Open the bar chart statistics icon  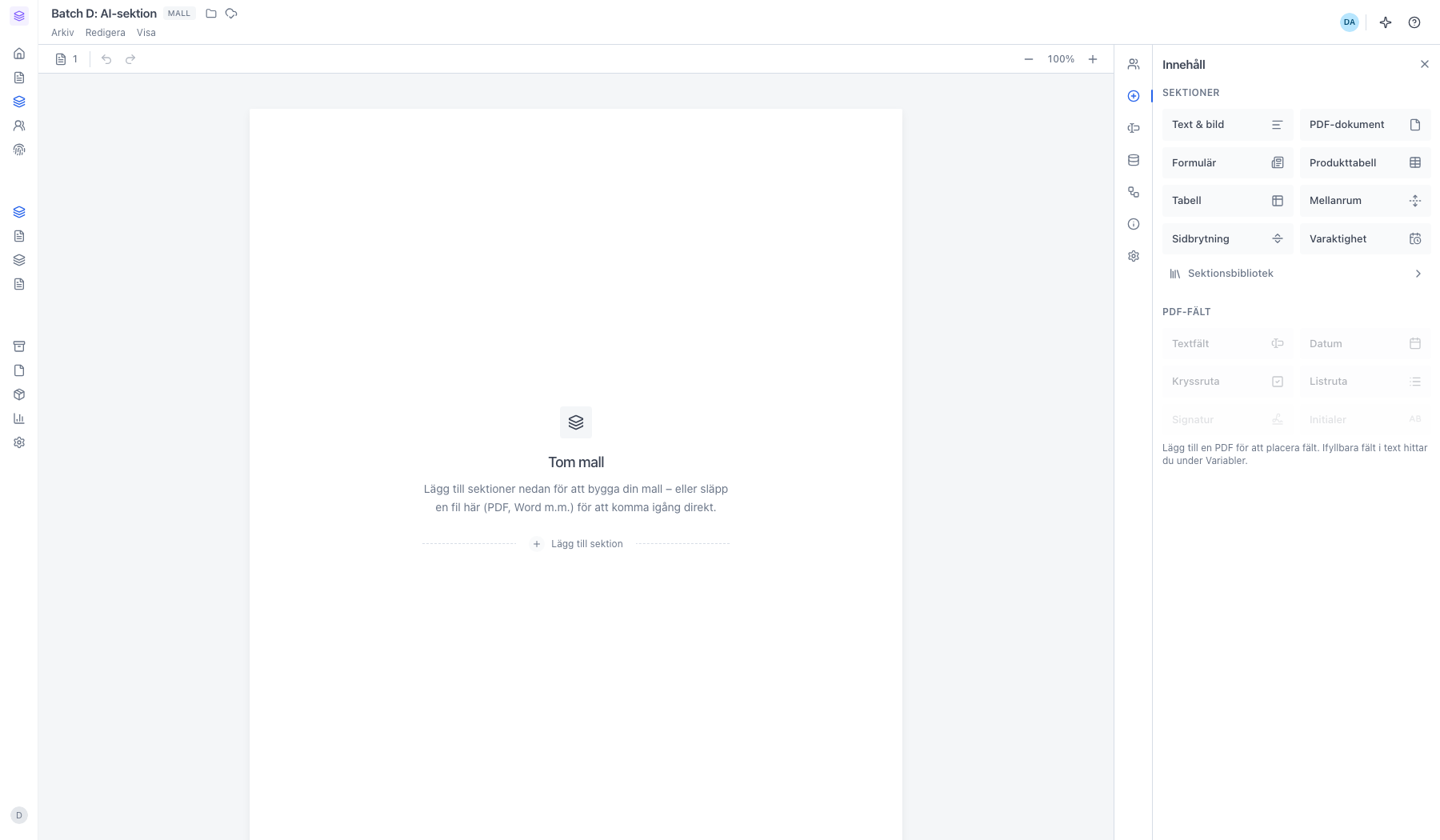tap(19, 418)
